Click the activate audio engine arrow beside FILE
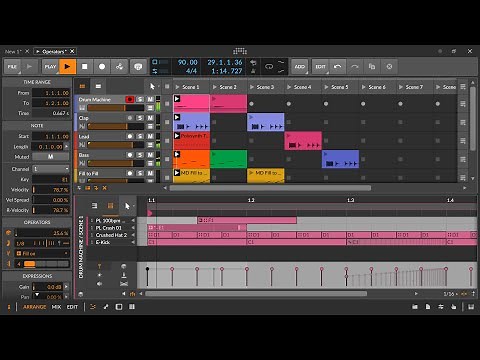The width and height of the screenshot is (480, 360). point(29,66)
